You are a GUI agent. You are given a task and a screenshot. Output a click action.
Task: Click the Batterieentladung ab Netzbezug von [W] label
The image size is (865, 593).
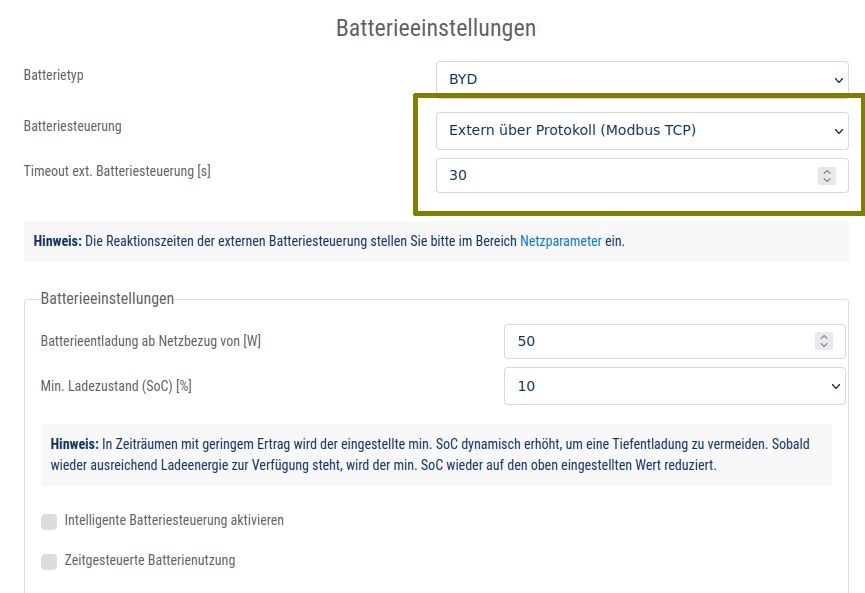tap(150, 341)
